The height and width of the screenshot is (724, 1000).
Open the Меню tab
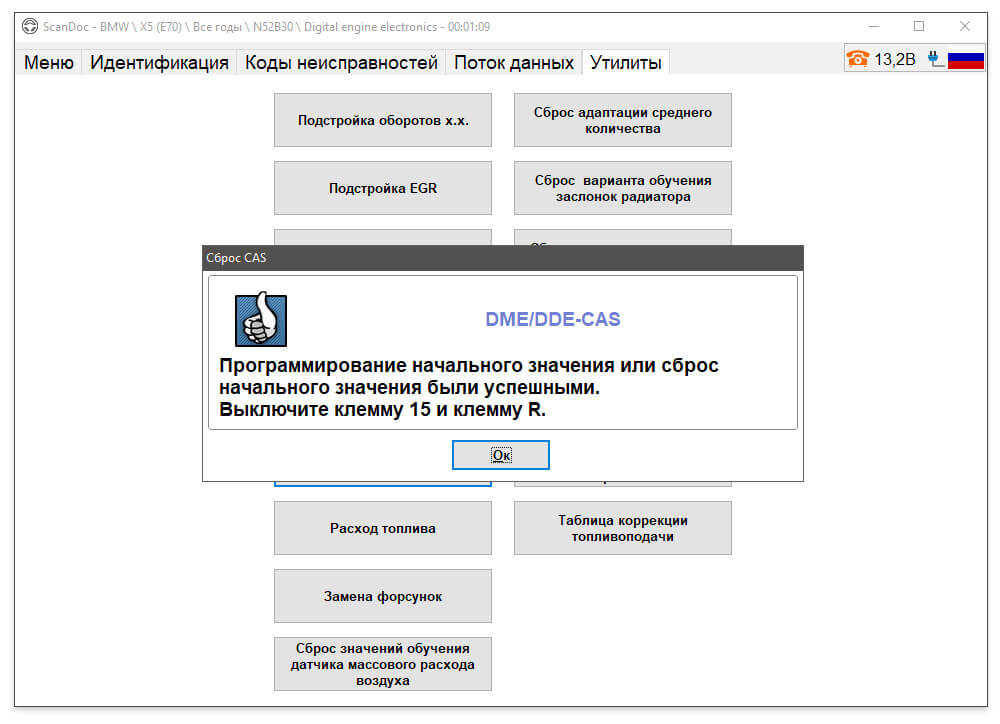[x=48, y=63]
